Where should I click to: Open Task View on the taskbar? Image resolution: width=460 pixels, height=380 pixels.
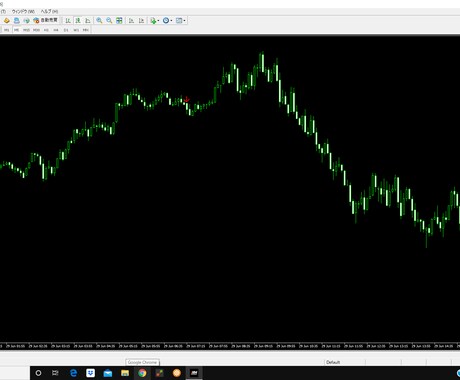(x=55, y=373)
